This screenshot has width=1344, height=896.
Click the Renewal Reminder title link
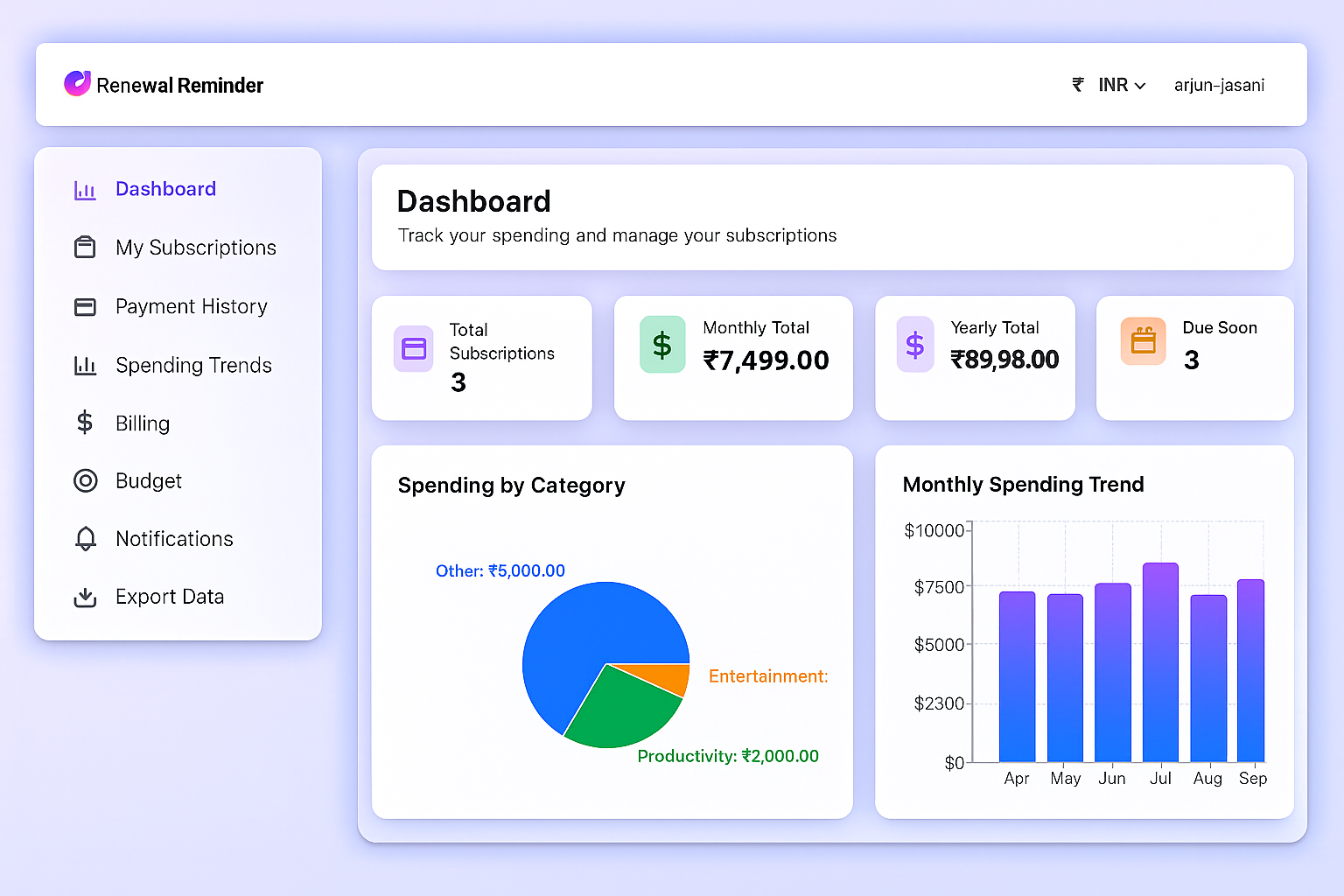pos(179,85)
